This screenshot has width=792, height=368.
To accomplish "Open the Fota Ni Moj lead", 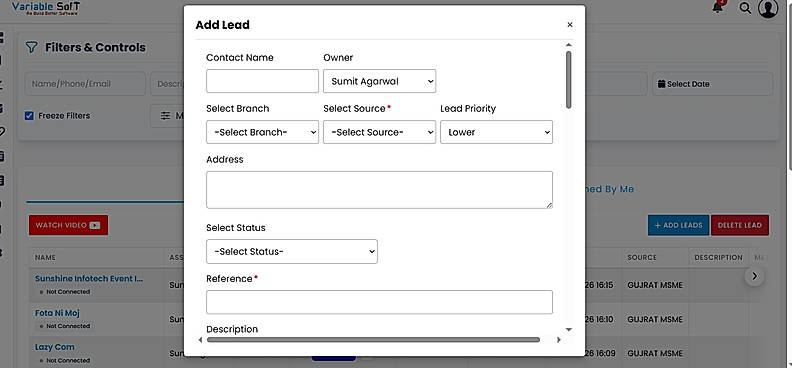I will (x=57, y=313).
